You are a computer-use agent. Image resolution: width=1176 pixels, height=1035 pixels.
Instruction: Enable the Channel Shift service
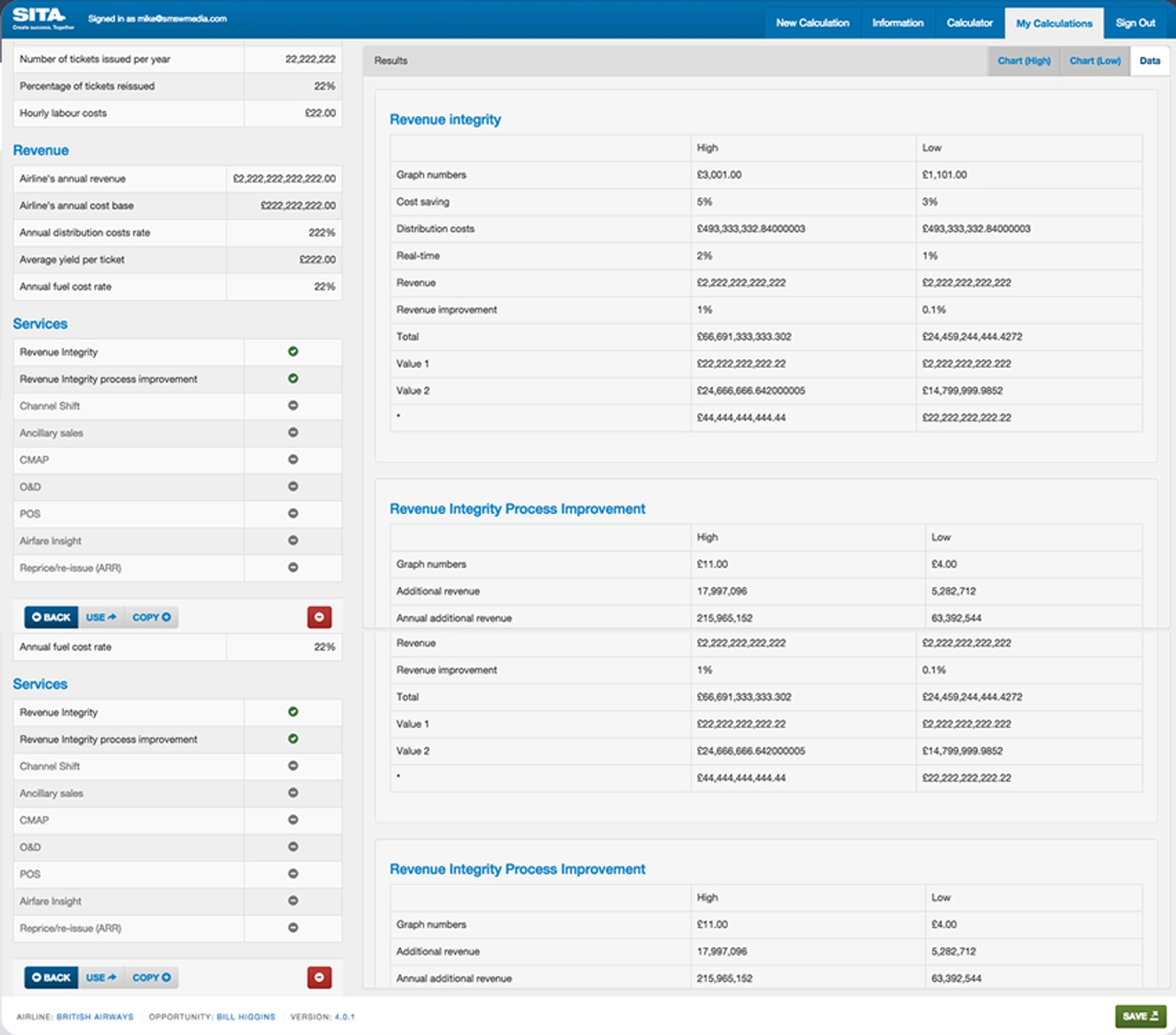tap(292, 406)
